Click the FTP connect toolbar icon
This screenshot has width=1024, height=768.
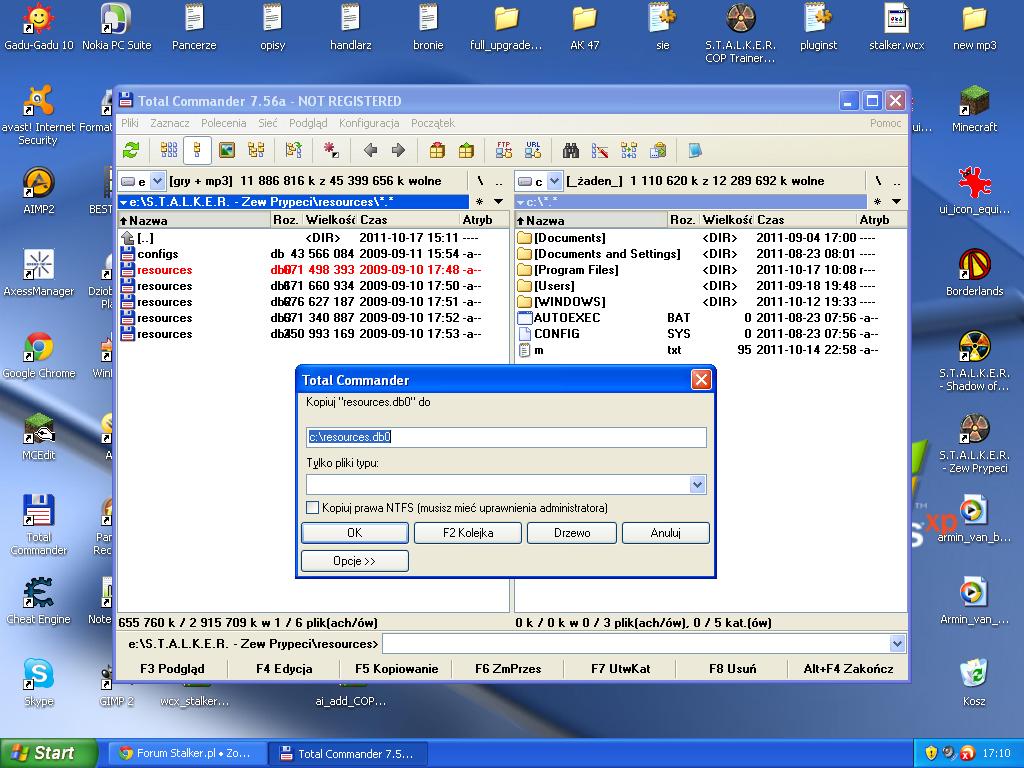click(504, 150)
